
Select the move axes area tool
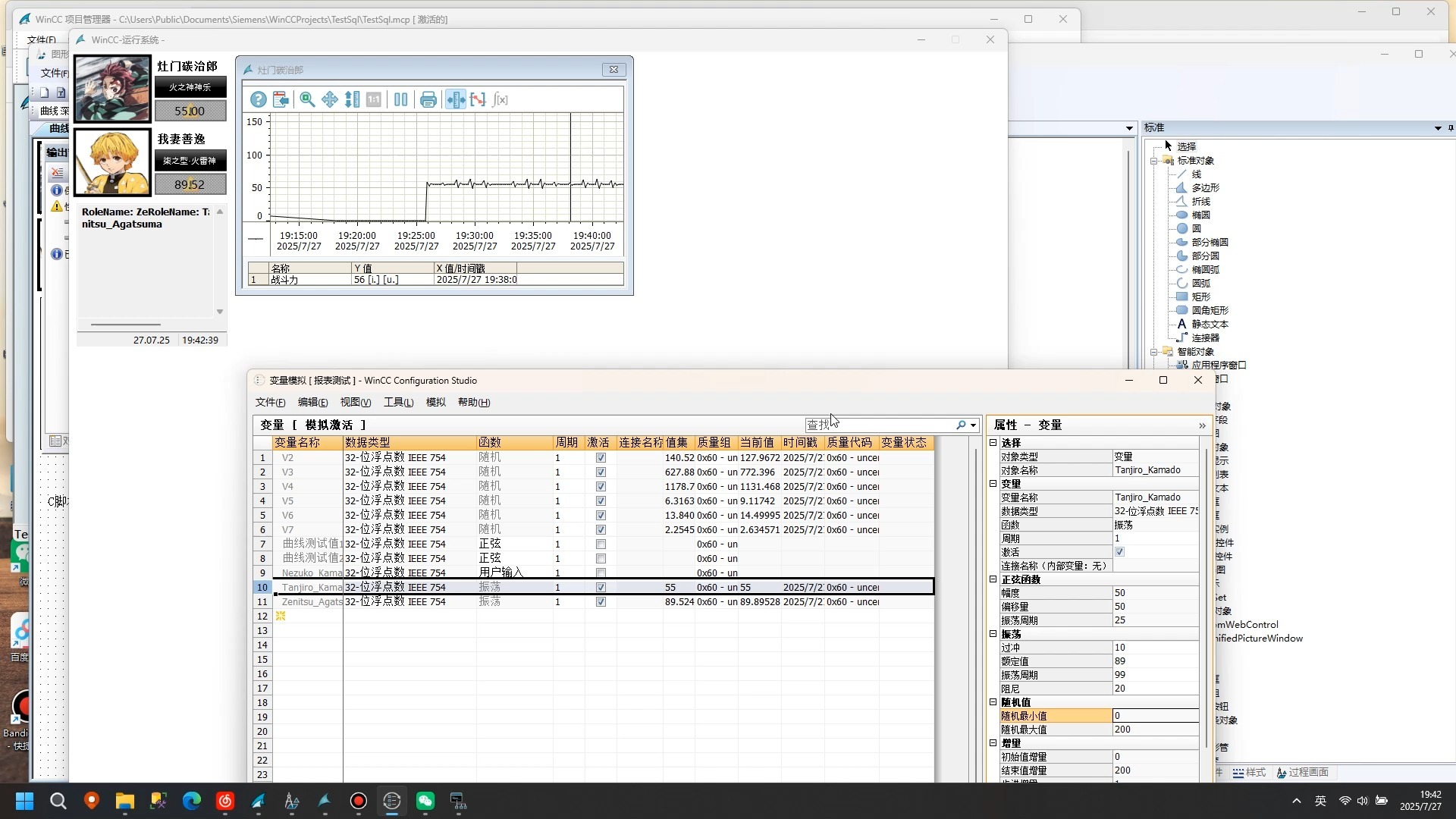[330, 99]
